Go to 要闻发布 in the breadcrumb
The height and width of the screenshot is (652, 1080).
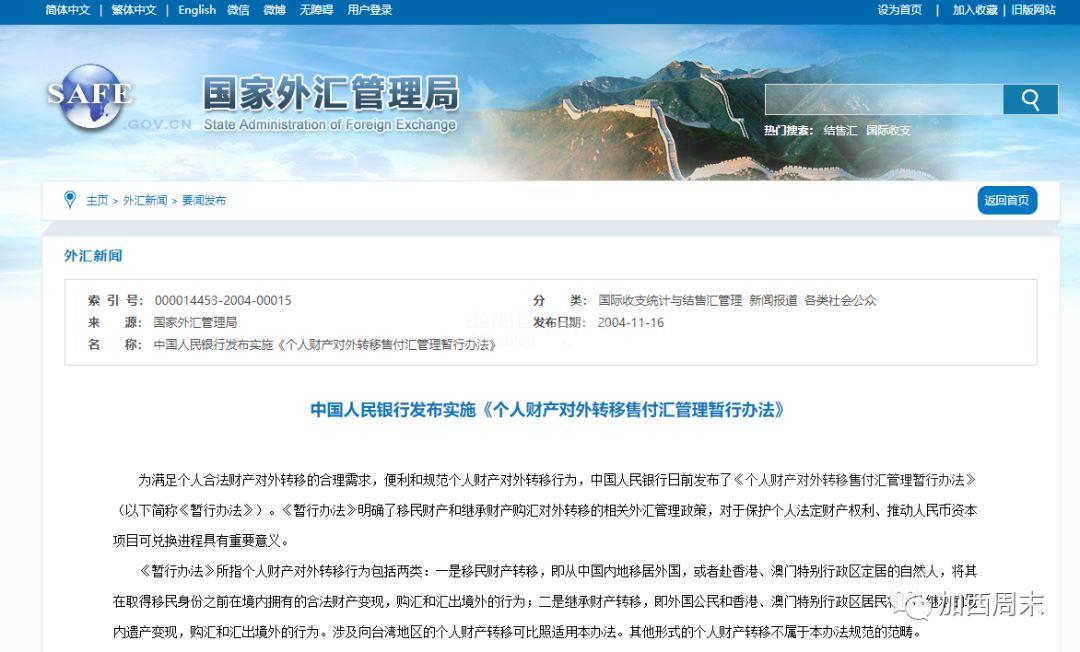pyautogui.click(x=204, y=200)
